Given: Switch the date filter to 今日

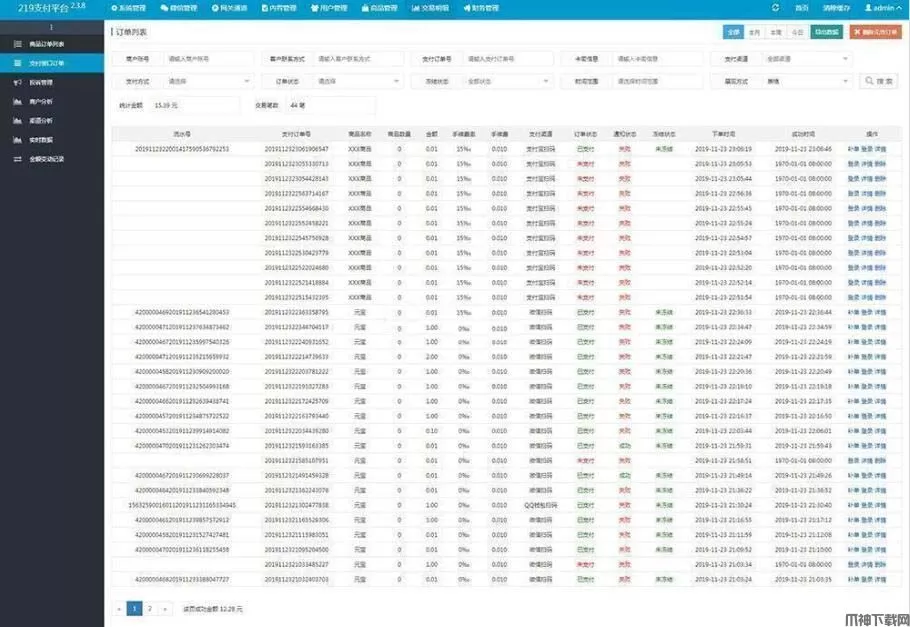Looking at the screenshot, I should pyautogui.click(x=796, y=32).
